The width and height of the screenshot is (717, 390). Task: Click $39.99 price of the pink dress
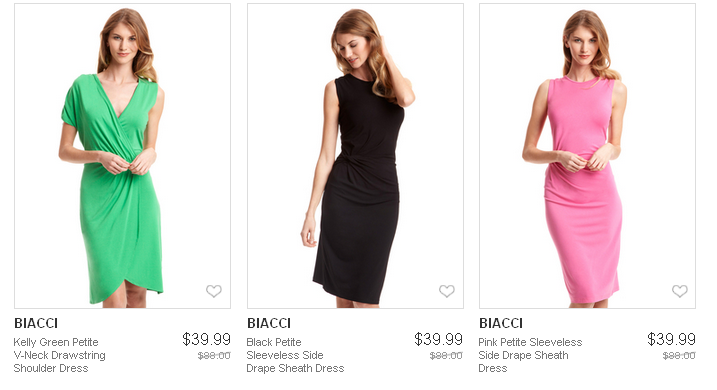pos(671,339)
